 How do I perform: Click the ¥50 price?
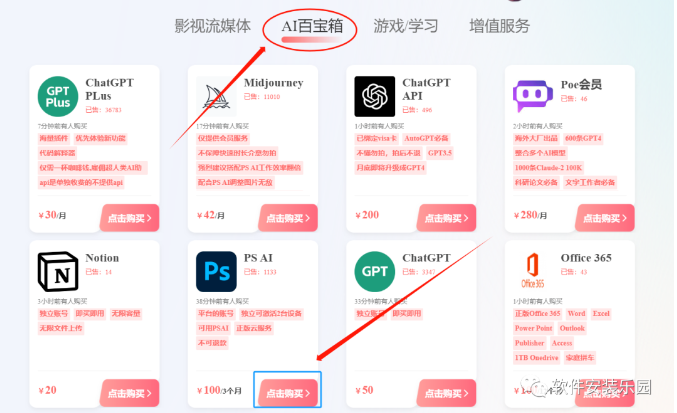coord(364,390)
